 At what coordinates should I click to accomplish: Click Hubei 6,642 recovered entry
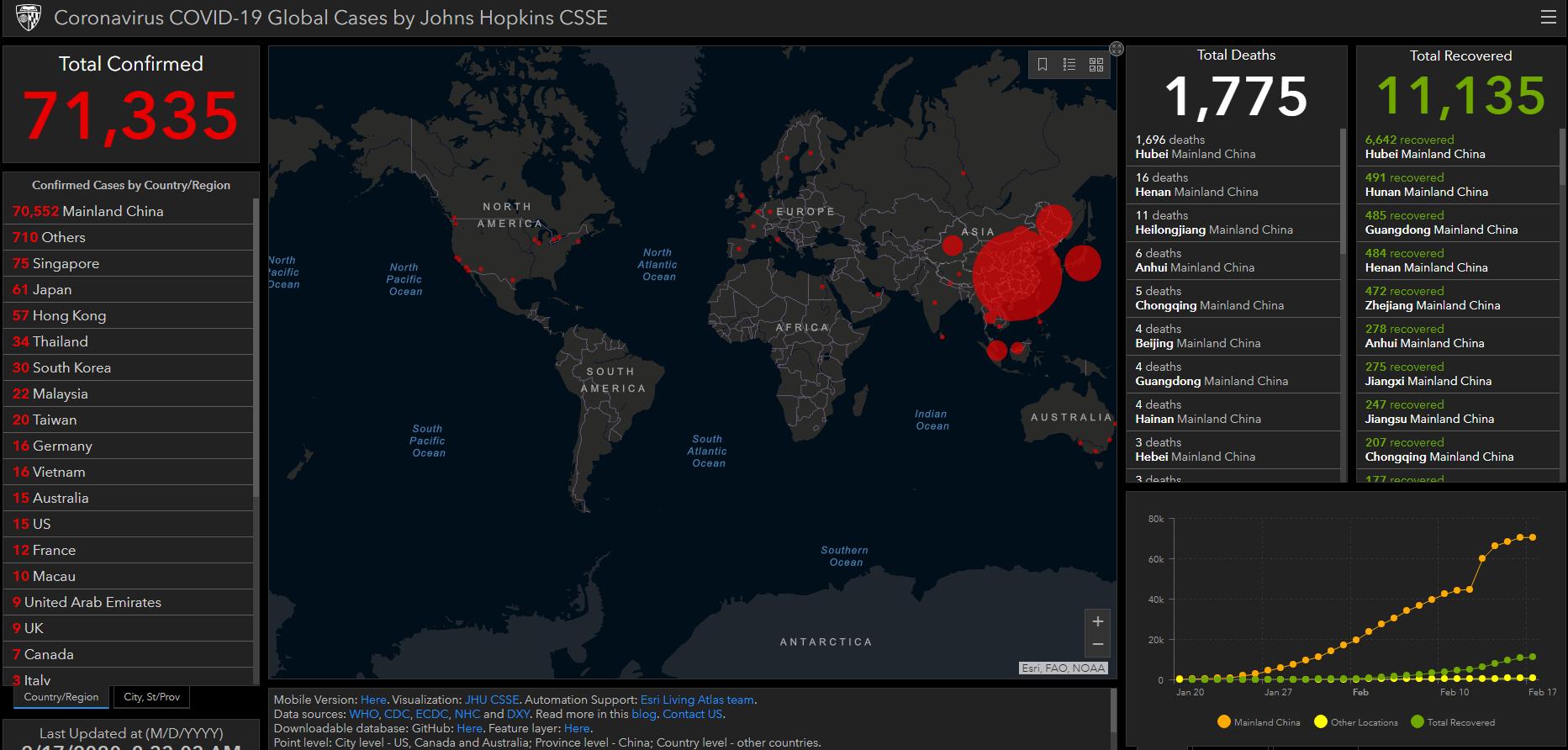tap(1458, 147)
